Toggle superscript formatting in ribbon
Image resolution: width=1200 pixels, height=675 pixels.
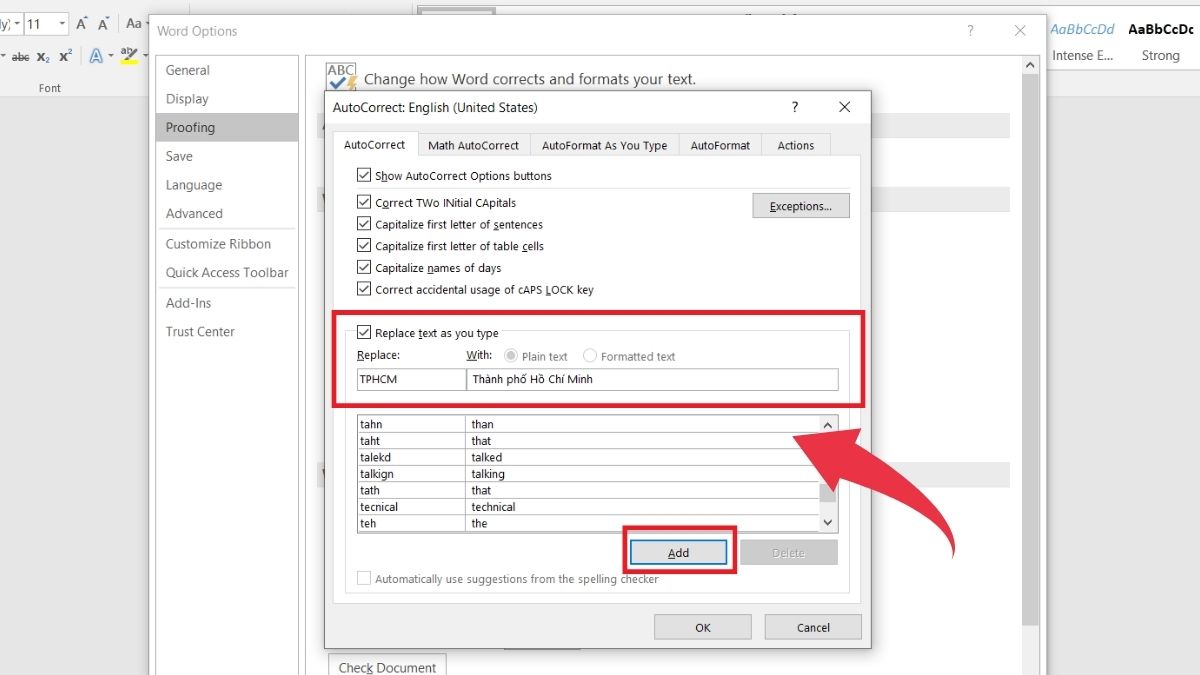coord(65,57)
